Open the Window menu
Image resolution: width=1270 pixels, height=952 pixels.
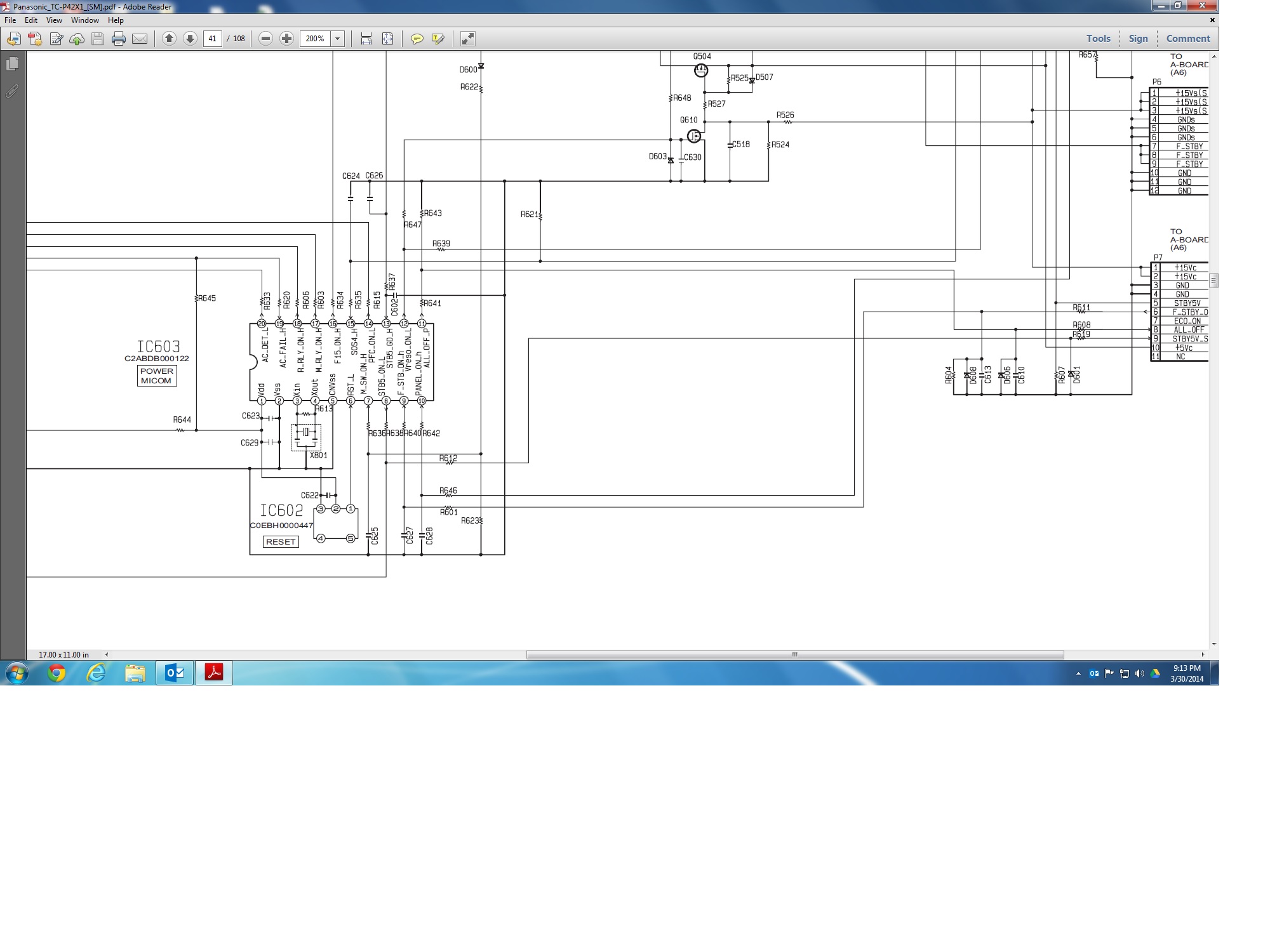pos(84,20)
